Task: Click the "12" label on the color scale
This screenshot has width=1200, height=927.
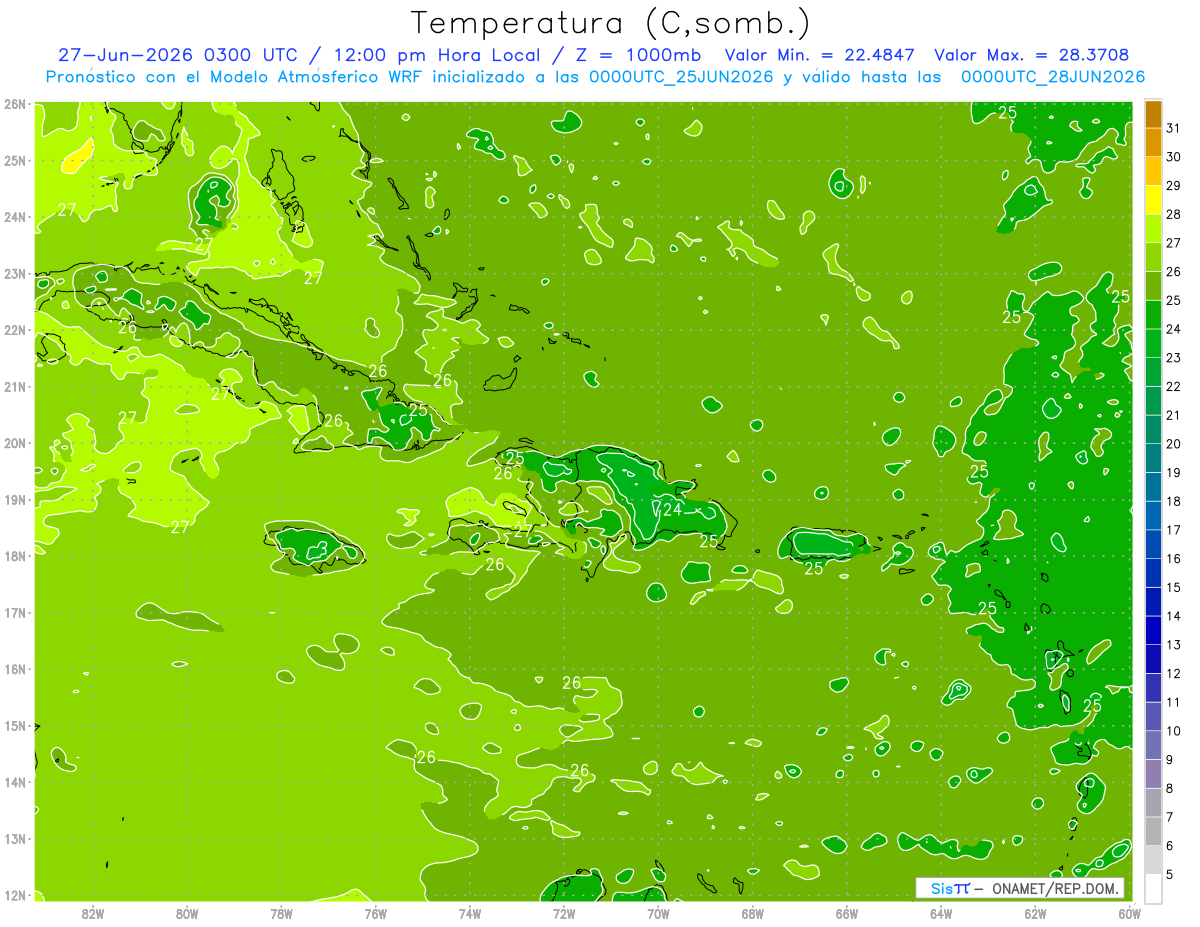Action: [x=1173, y=673]
